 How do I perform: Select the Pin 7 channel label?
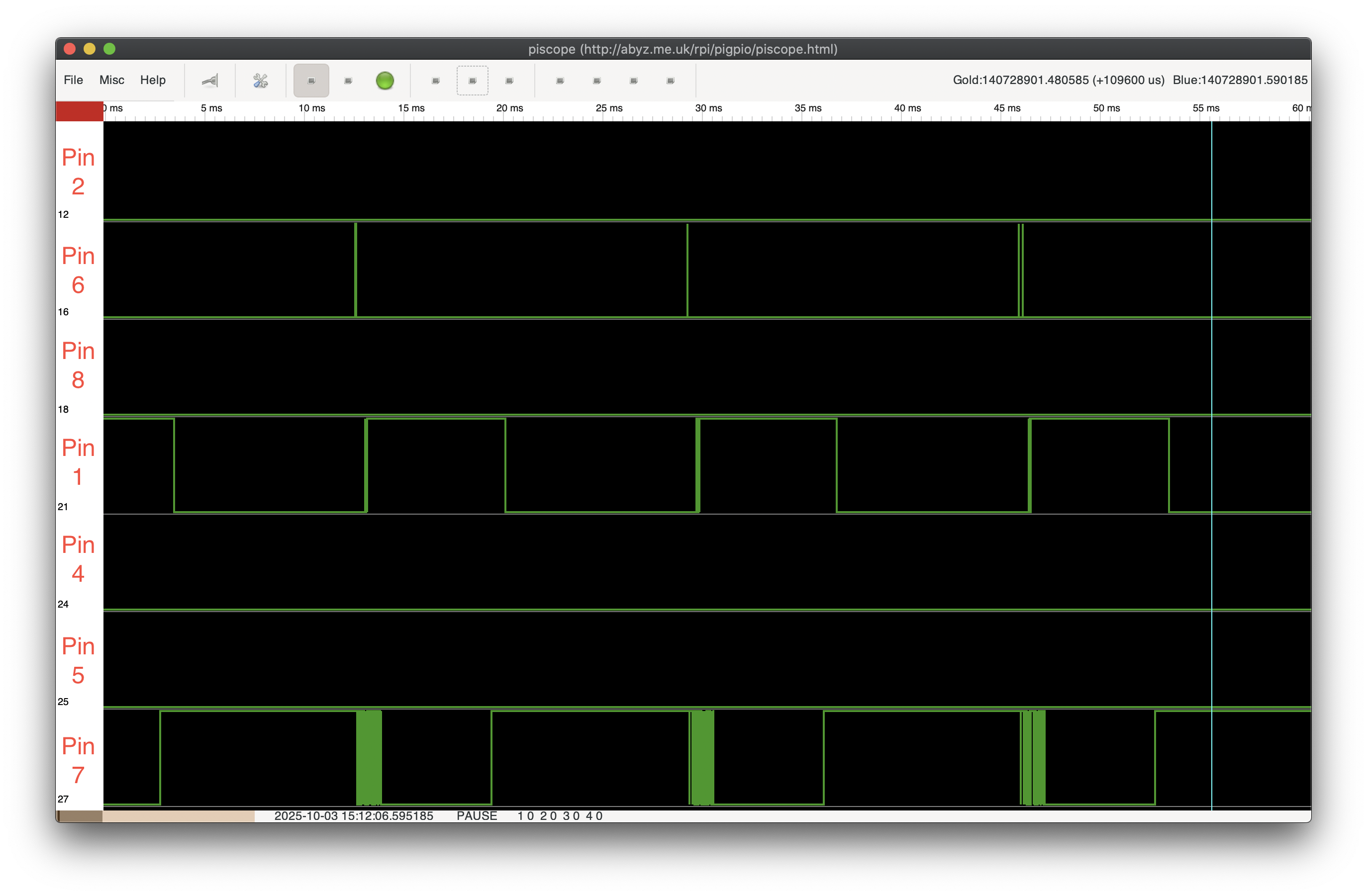[x=78, y=761]
